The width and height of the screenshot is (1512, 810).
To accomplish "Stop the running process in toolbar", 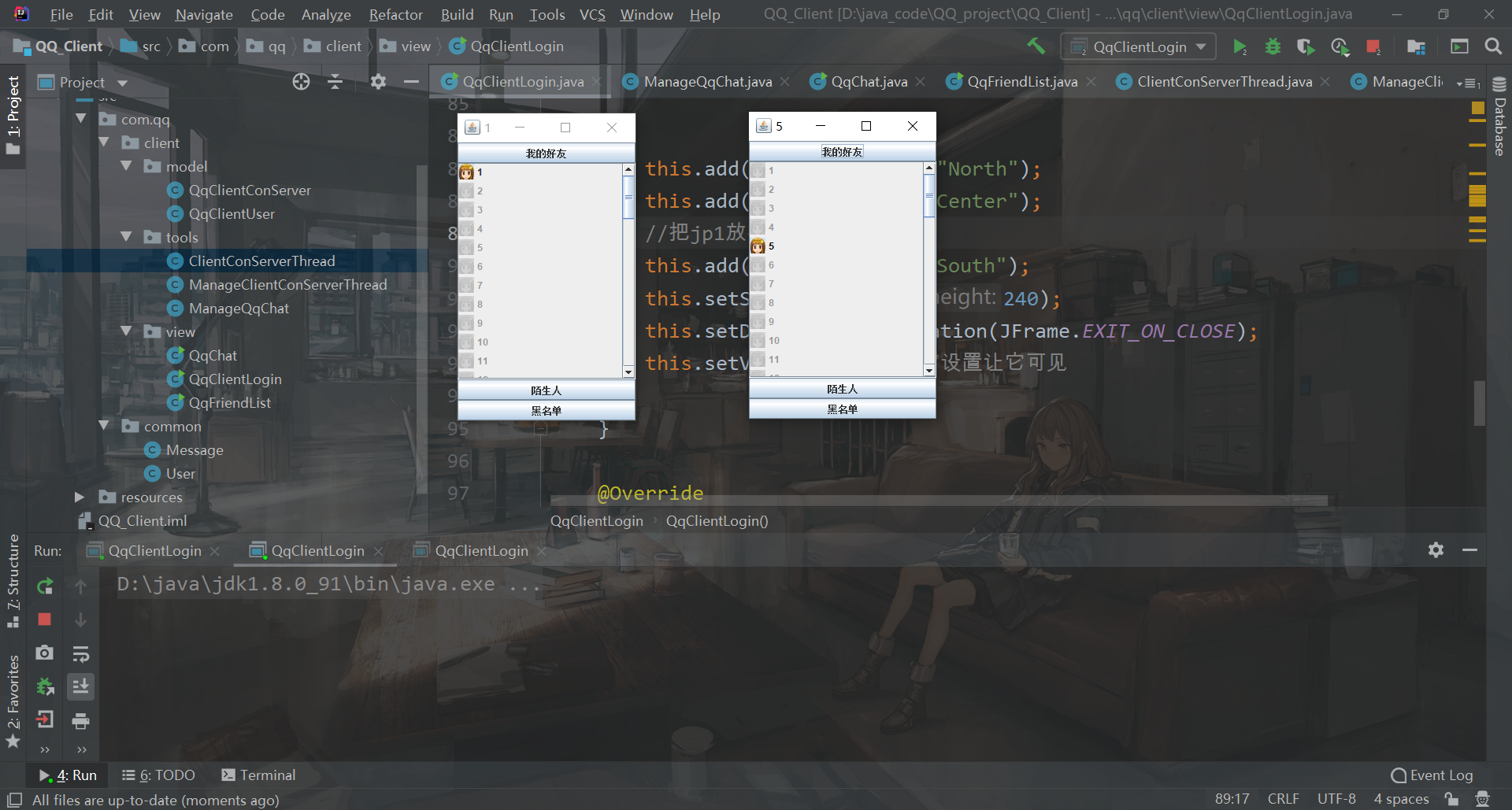I will click(1373, 46).
